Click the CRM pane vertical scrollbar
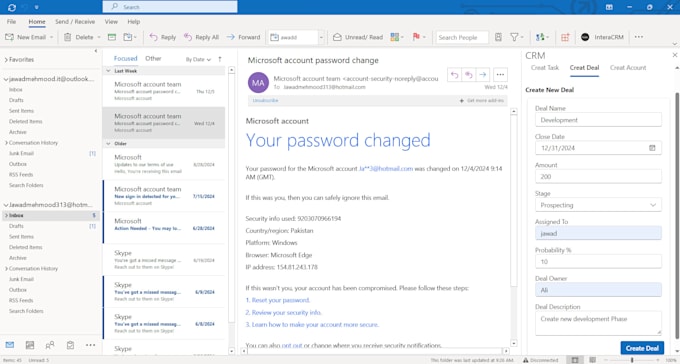The height and width of the screenshot is (364, 680). pyautogui.click(x=677, y=215)
